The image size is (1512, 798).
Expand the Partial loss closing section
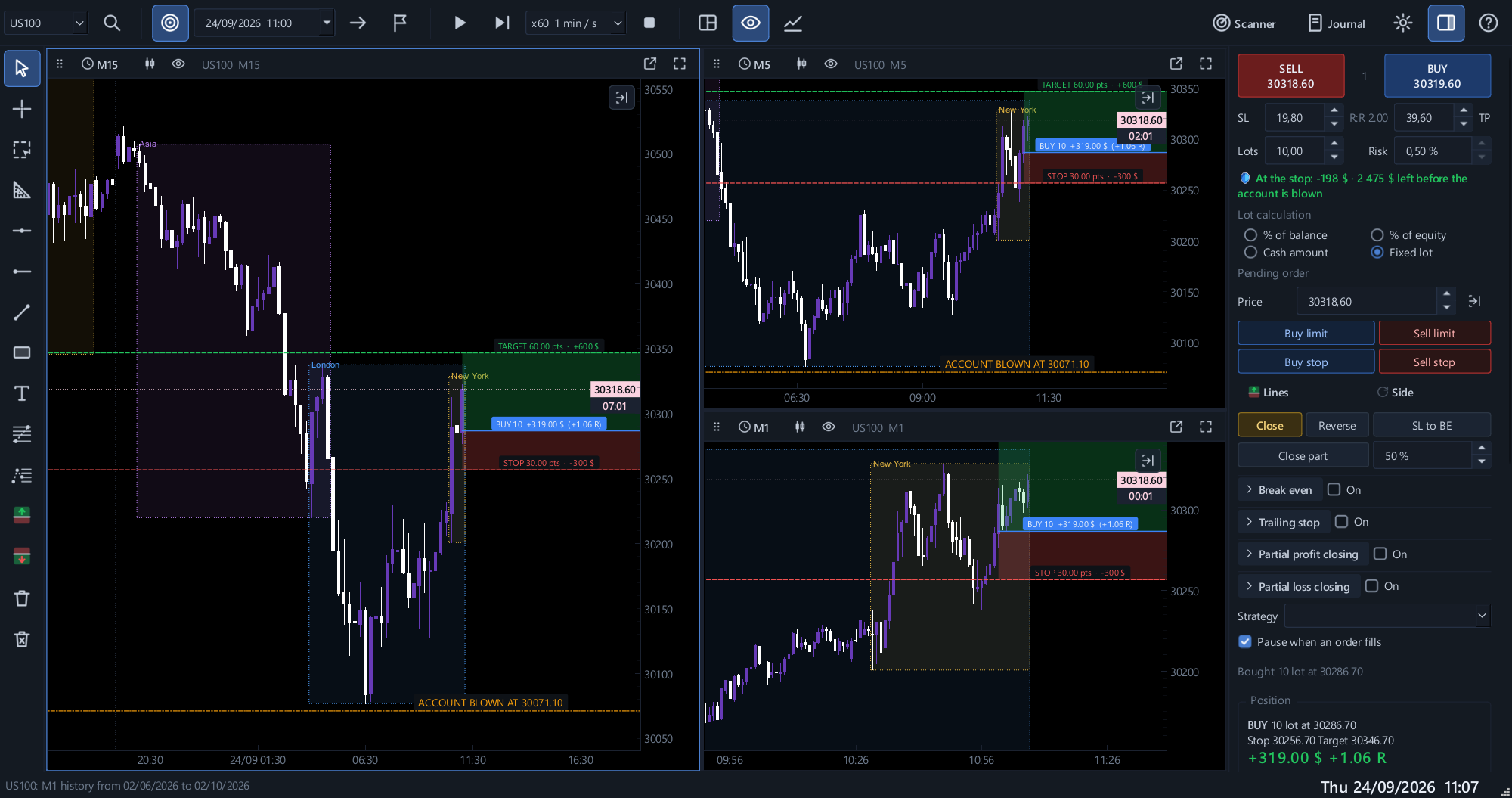[1297, 586]
